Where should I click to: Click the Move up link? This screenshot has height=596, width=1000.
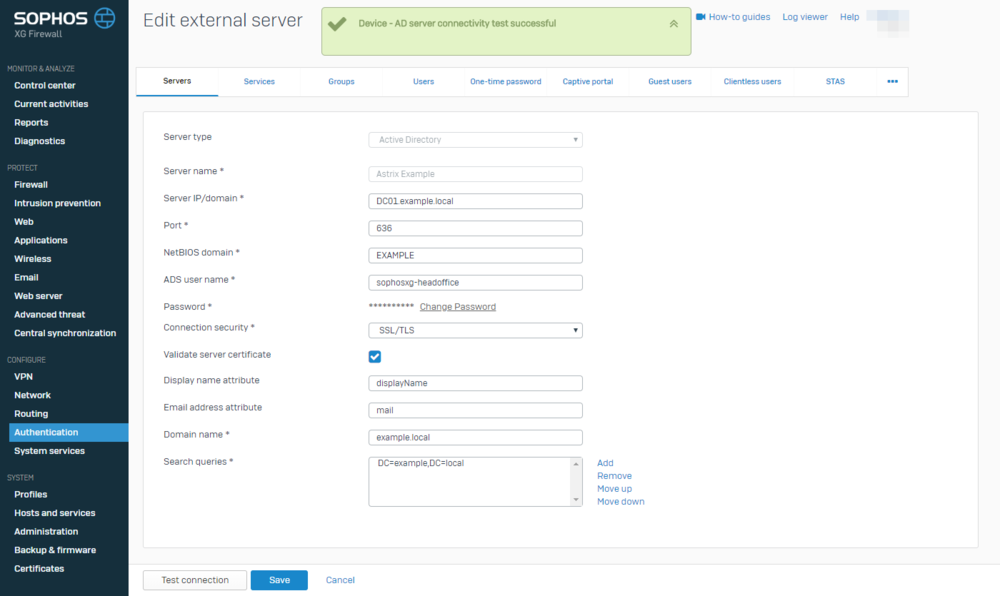click(x=613, y=488)
